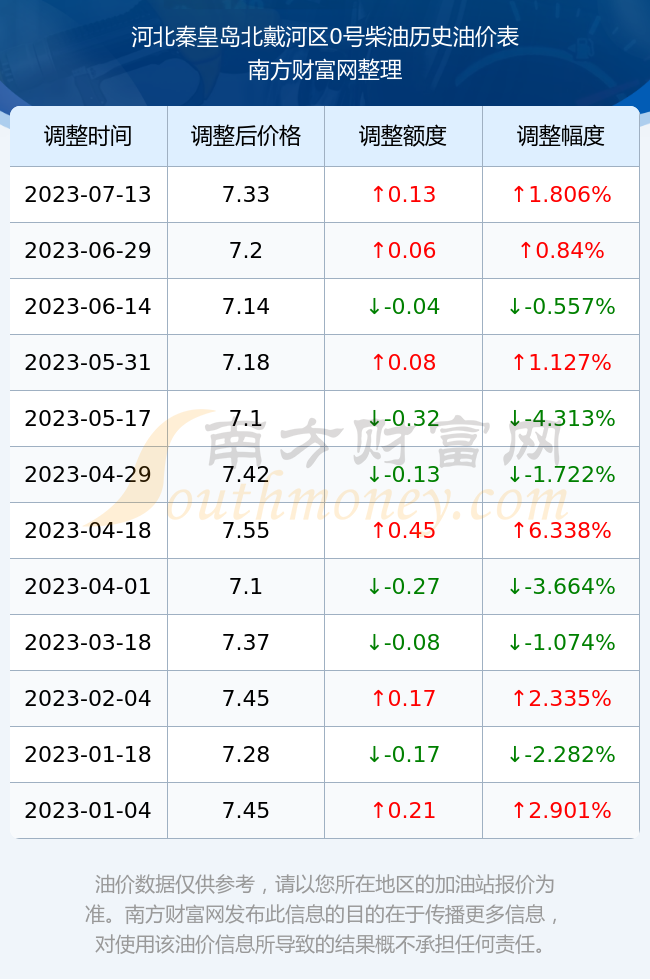Screen dimensions: 650x980
Task: Select the 2023-07-13 date cell
Action: [x=88, y=194]
